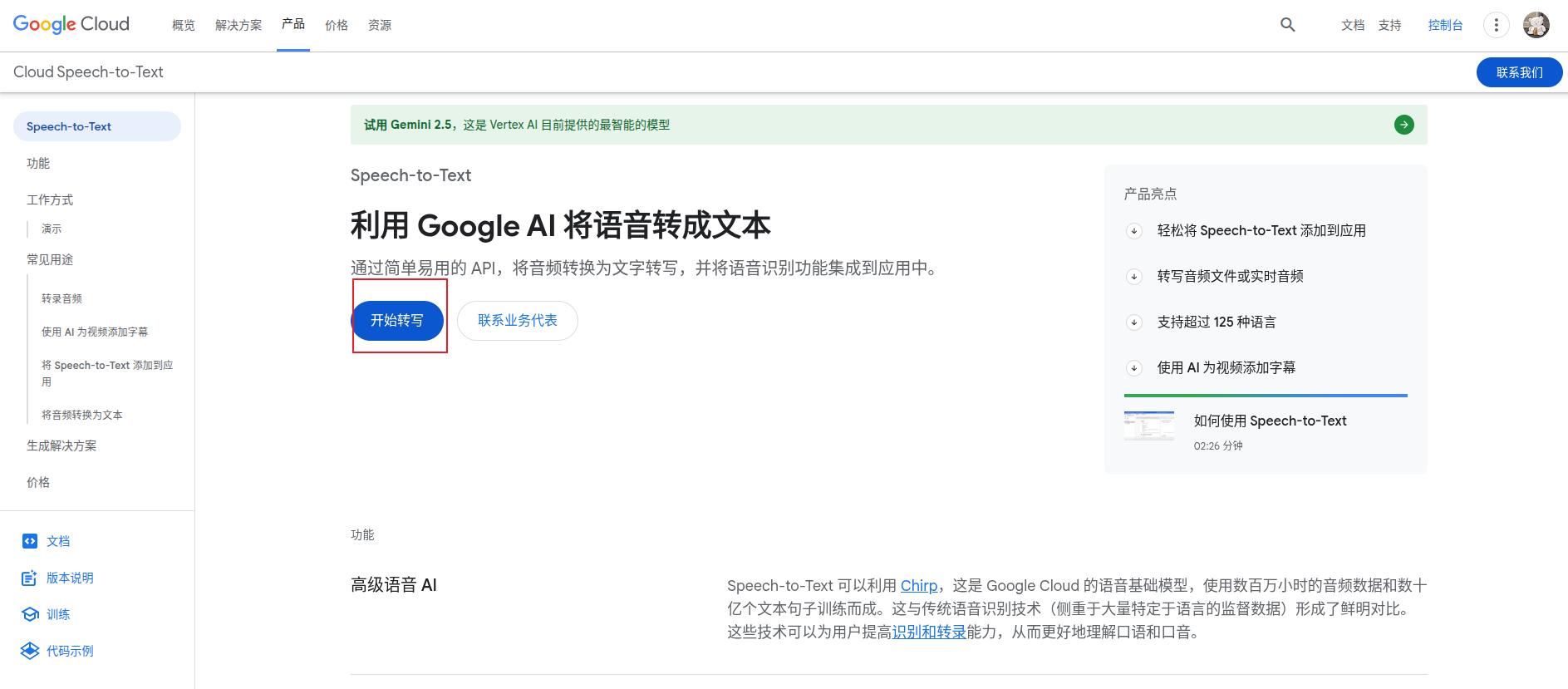1568x689 pixels.
Task: Select 转录音频 in sidebar tree
Action: point(61,298)
